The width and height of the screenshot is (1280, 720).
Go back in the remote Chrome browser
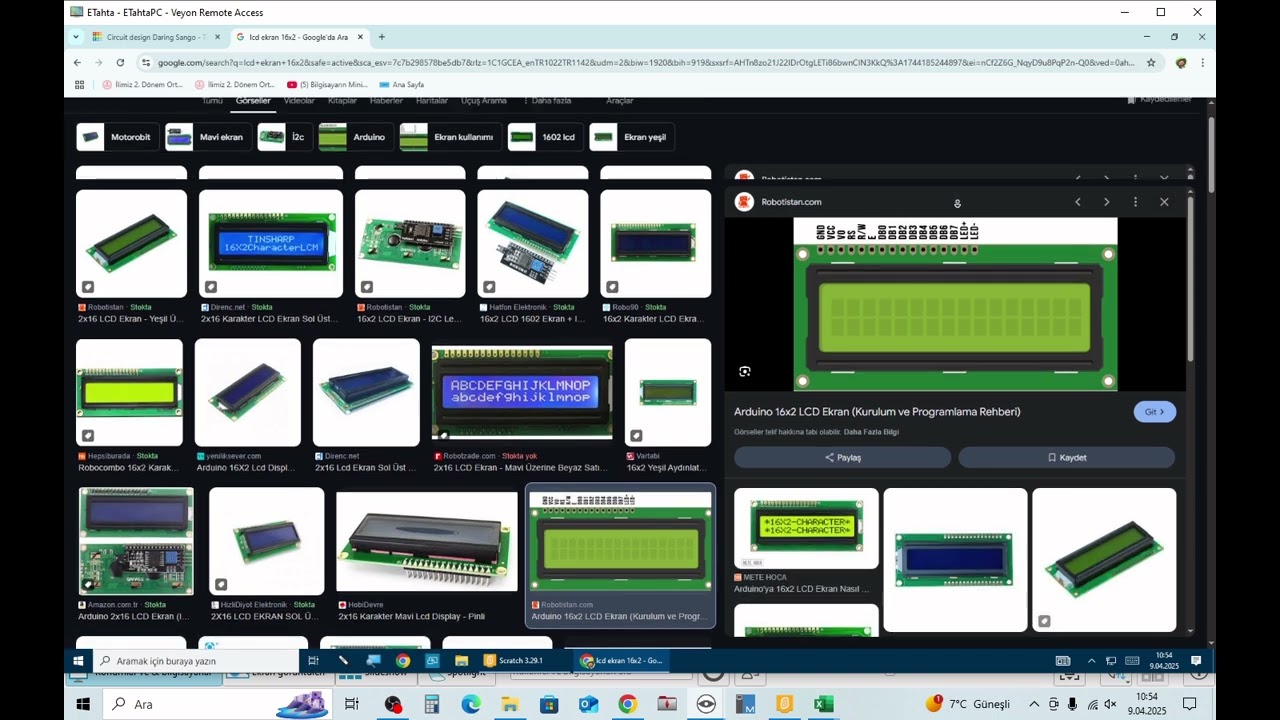(x=77, y=62)
